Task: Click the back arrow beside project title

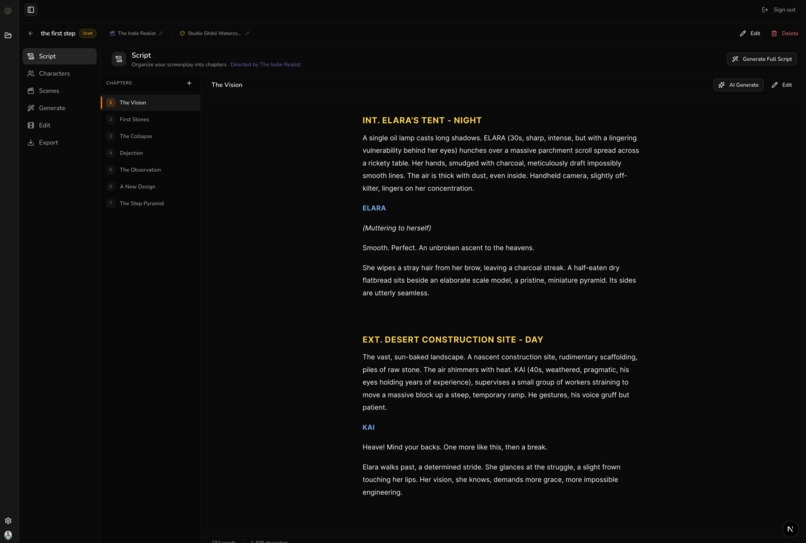Action: pyautogui.click(x=31, y=33)
